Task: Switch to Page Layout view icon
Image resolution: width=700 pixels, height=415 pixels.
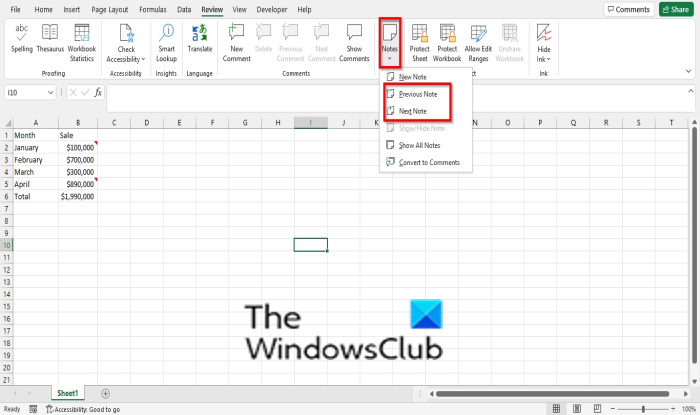Action: click(577, 408)
